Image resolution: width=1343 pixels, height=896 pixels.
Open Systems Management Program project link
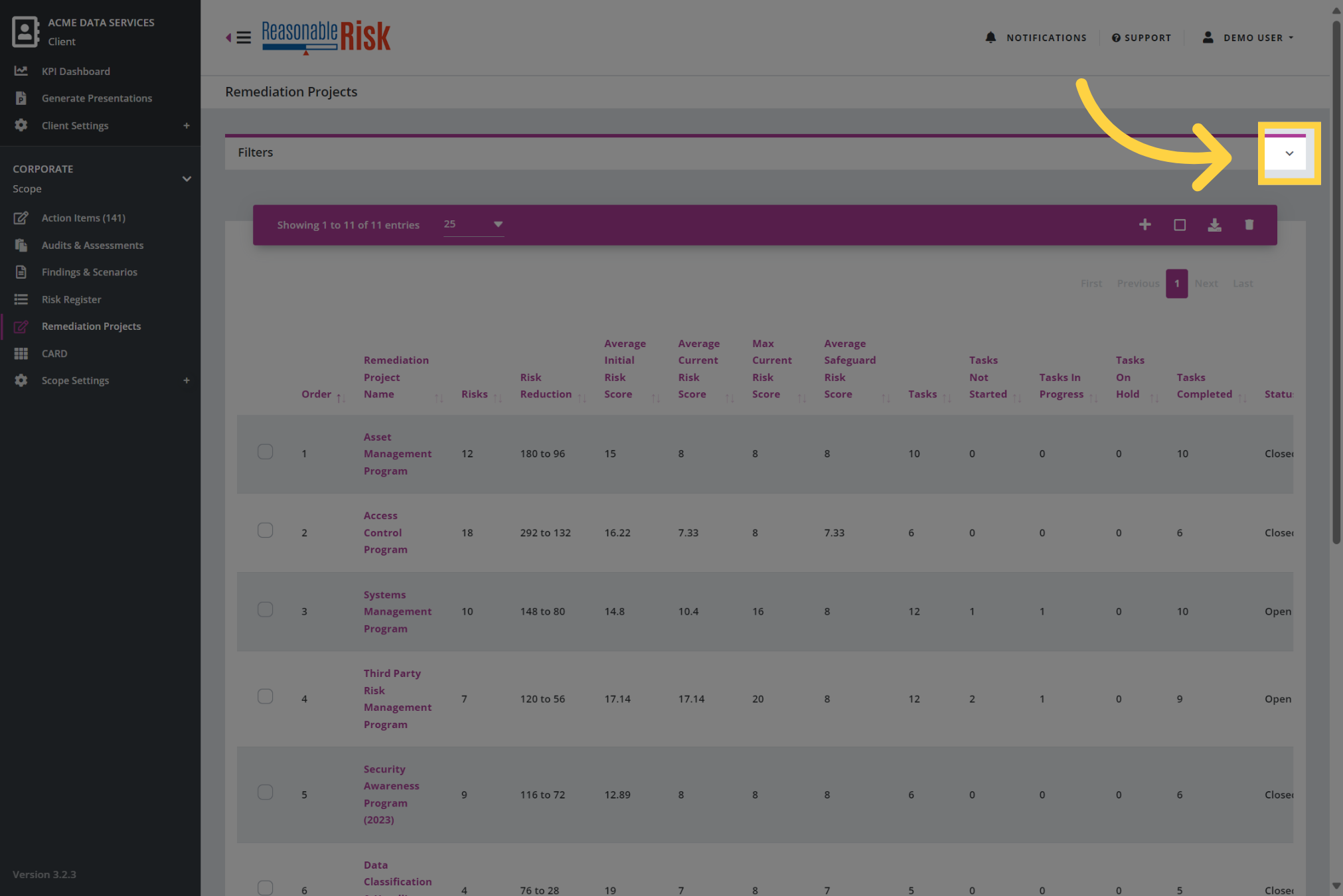(397, 611)
